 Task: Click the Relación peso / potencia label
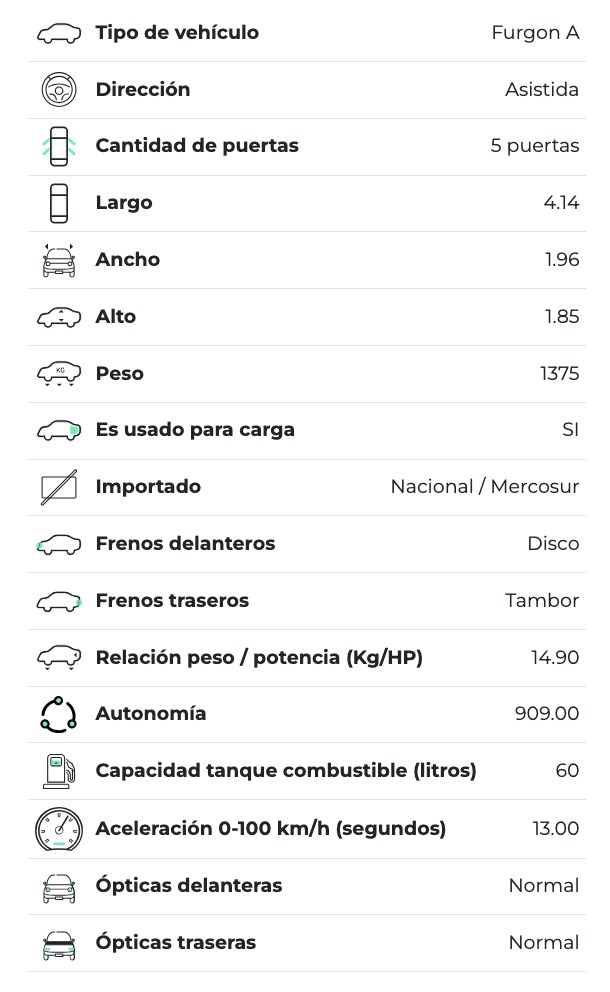coord(259,658)
